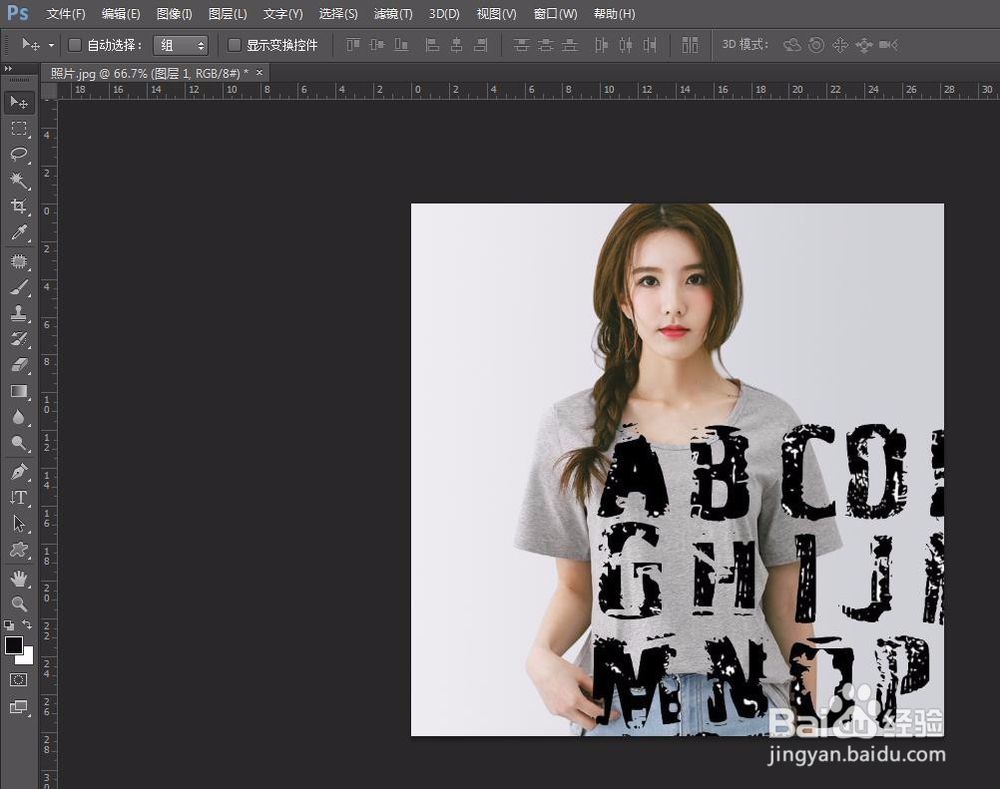The height and width of the screenshot is (789, 1000).
Task: Activate the Pen tool
Action: coord(19,471)
